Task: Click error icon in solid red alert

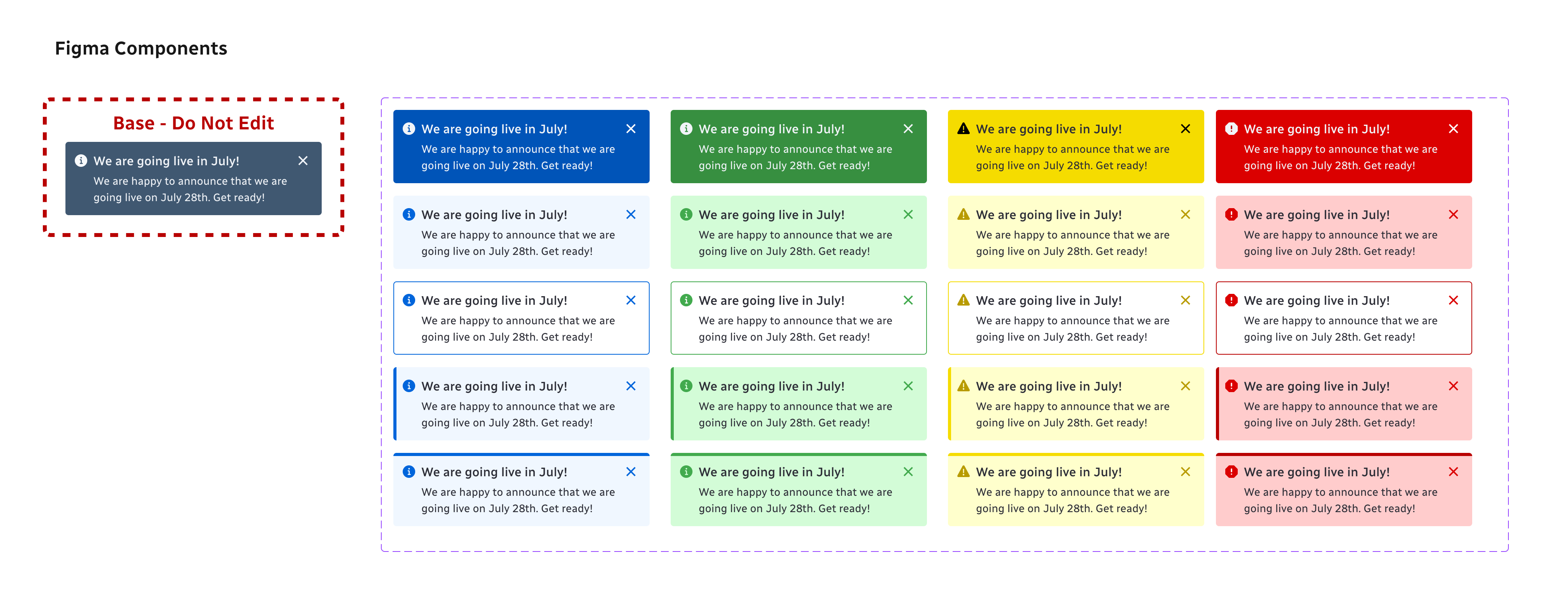Action: click(1231, 129)
